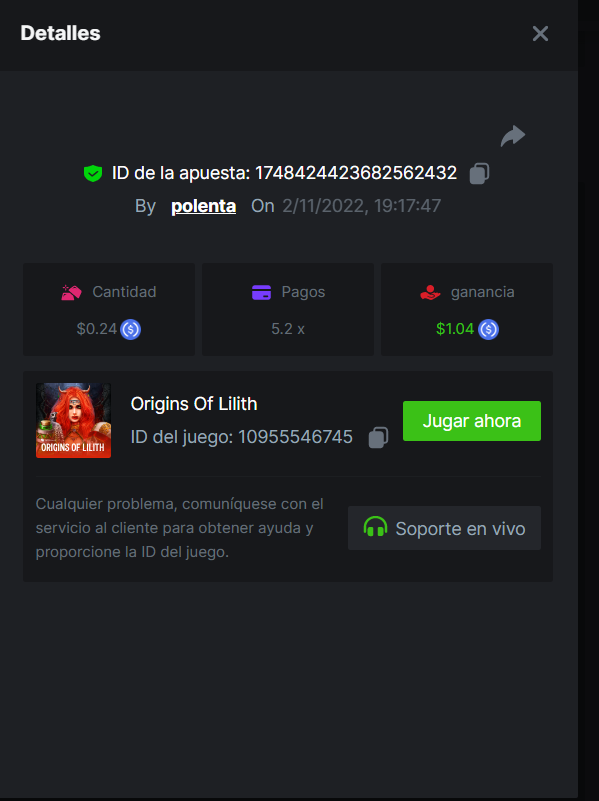
Task: Click the coin icon beside $1.04
Action: click(x=489, y=329)
